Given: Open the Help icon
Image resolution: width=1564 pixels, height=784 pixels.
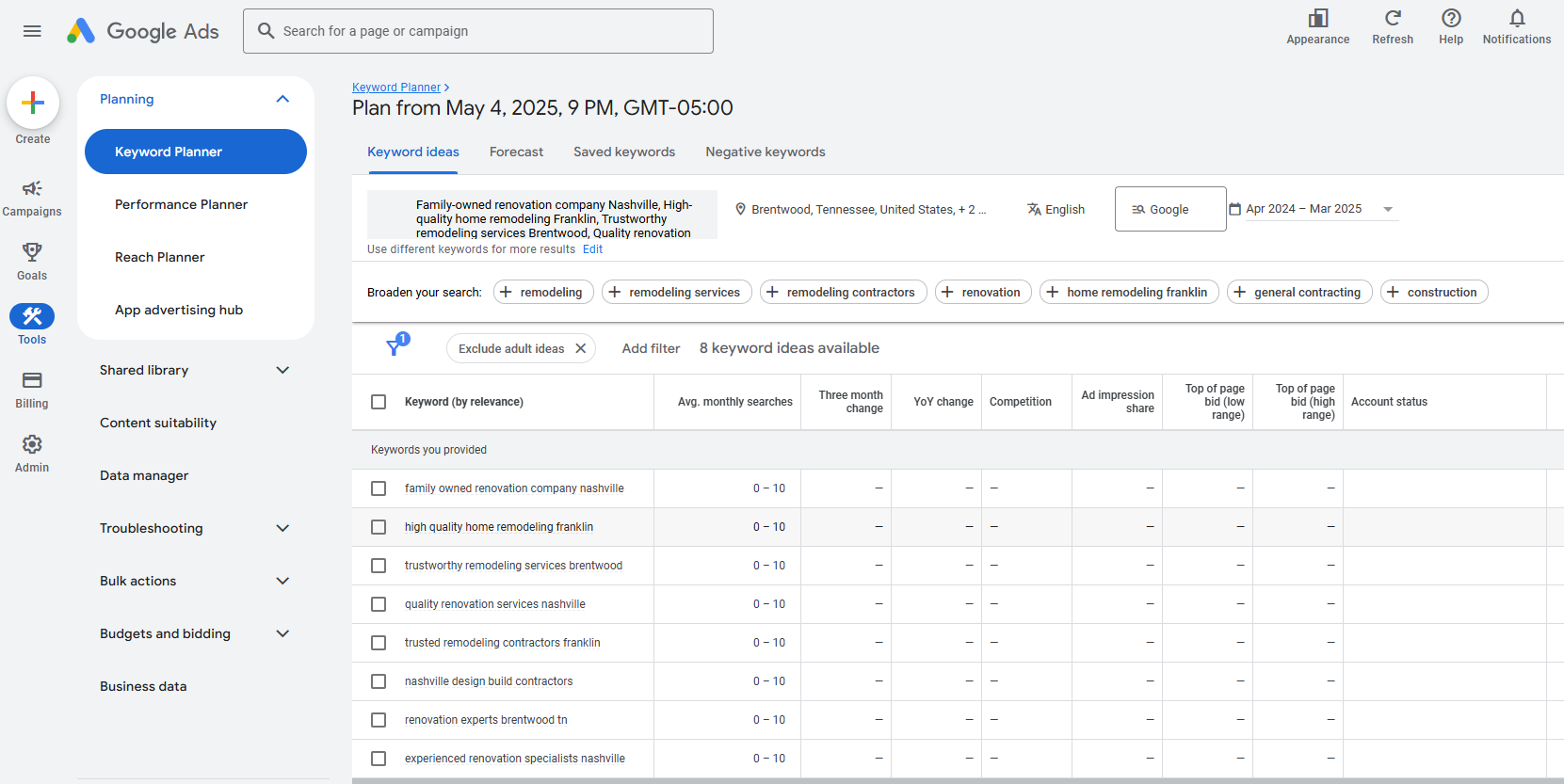Looking at the screenshot, I should [1451, 26].
